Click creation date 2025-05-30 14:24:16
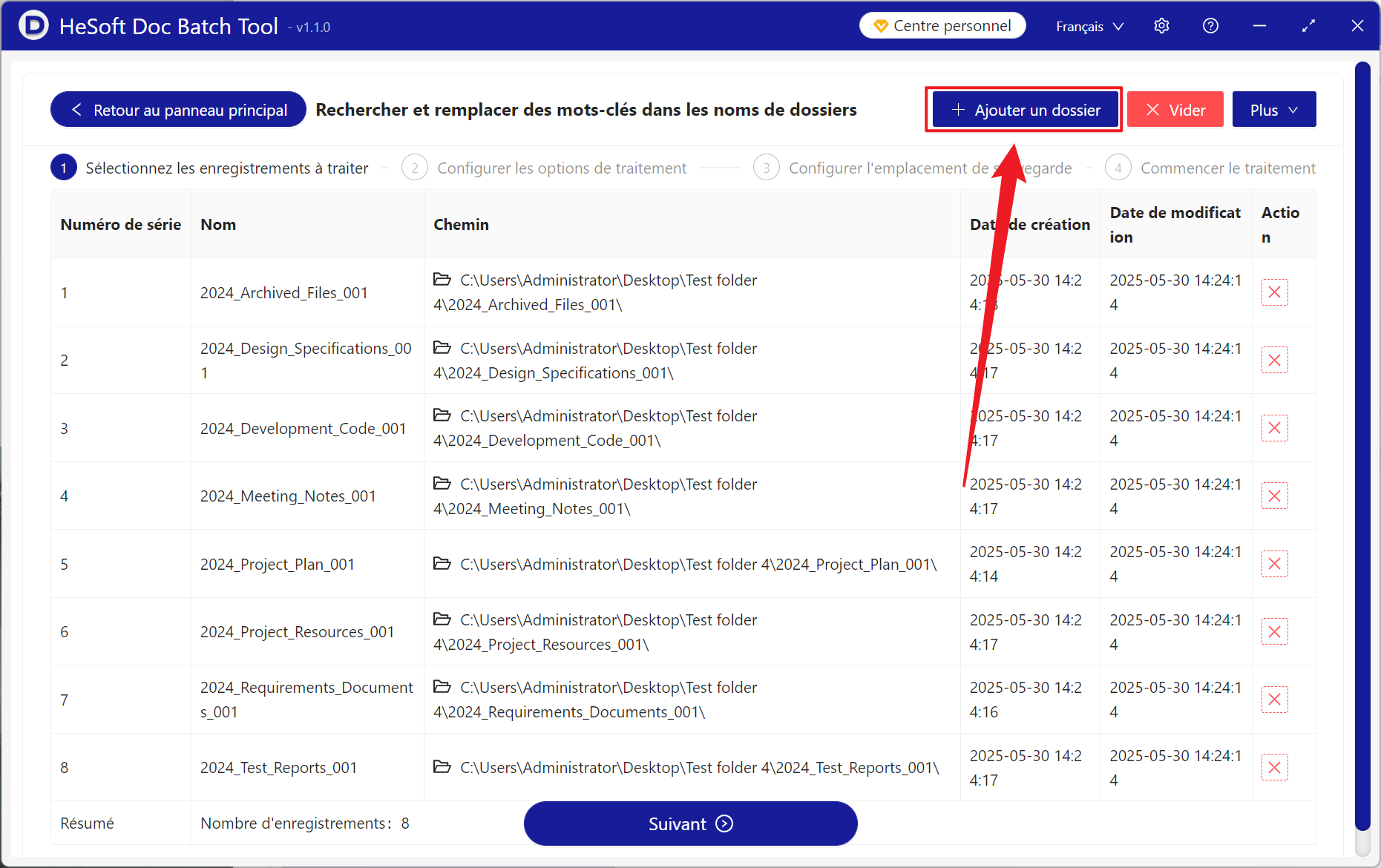 pos(1026,700)
